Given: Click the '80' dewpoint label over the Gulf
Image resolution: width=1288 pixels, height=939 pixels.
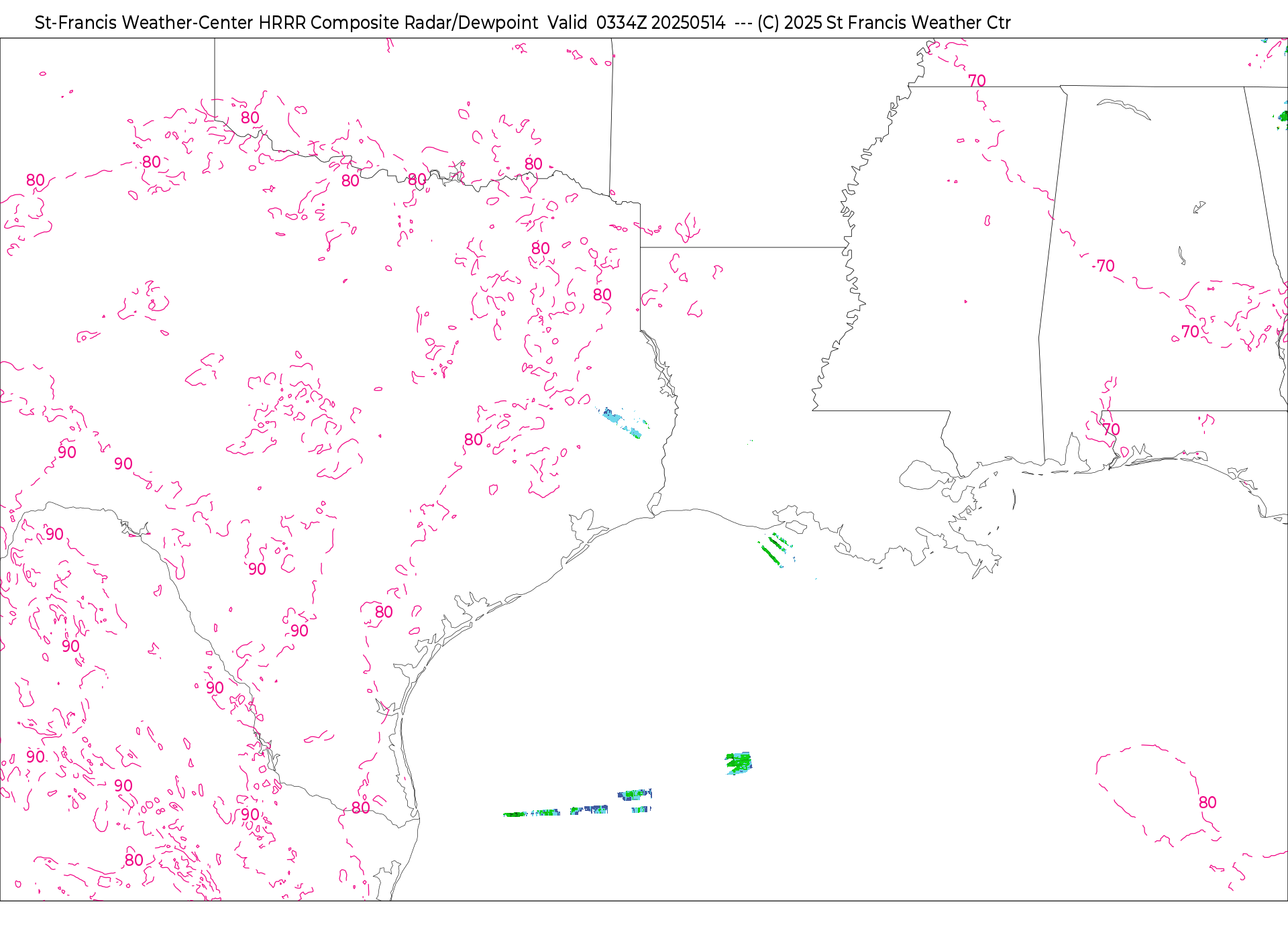Looking at the screenshot, I should [x=1207, y=802].
